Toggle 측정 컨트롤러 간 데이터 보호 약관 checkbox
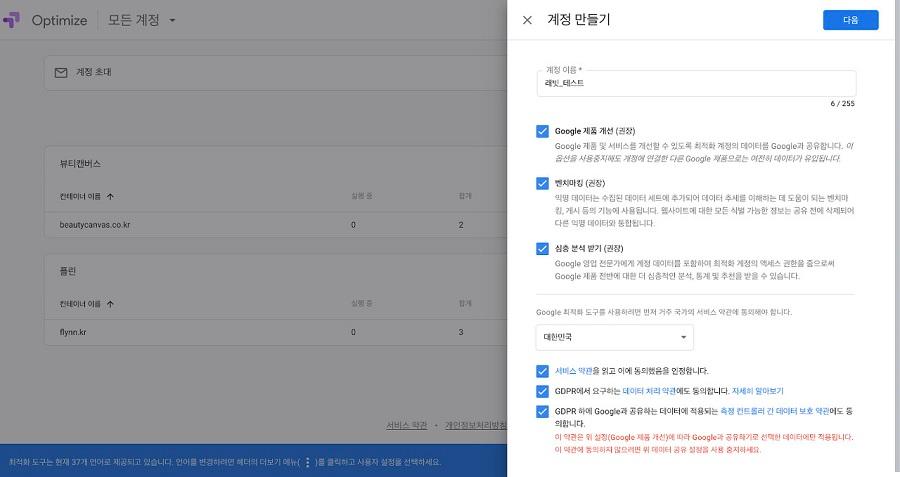The height and width of the screenshot is (477, 900). click(542, 412)
